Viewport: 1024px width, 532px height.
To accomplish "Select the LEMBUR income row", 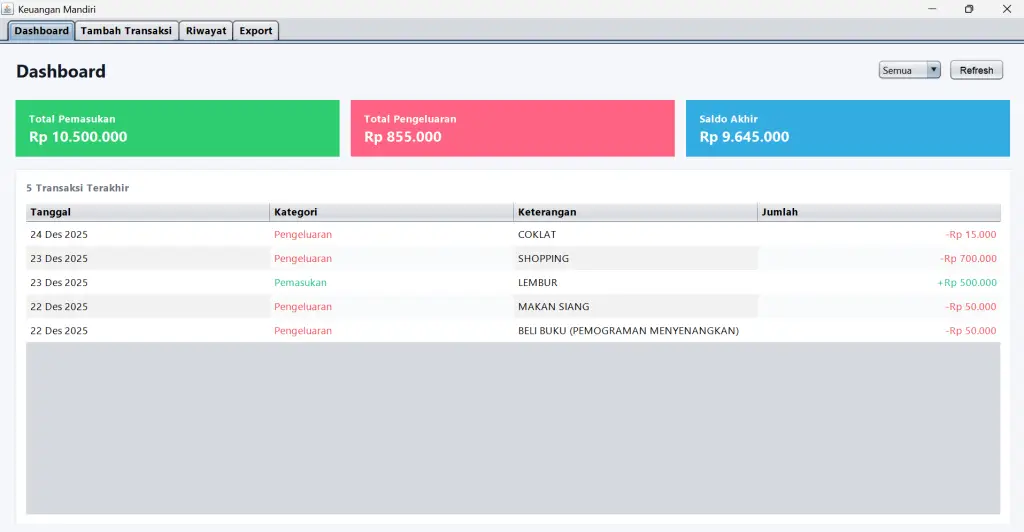I will coord(512,283).
